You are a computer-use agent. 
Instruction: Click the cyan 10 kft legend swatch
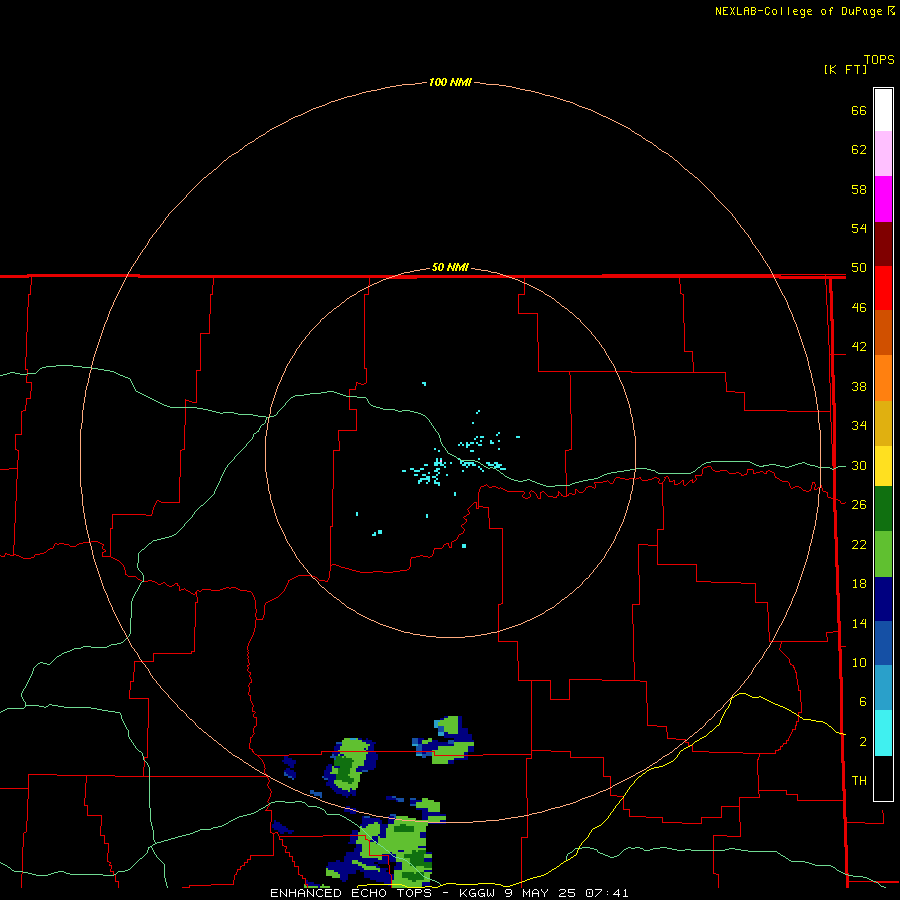[883, 733]
